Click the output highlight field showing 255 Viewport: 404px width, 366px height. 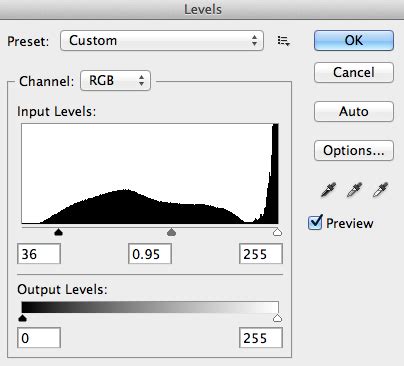click(x=261, y=338)
